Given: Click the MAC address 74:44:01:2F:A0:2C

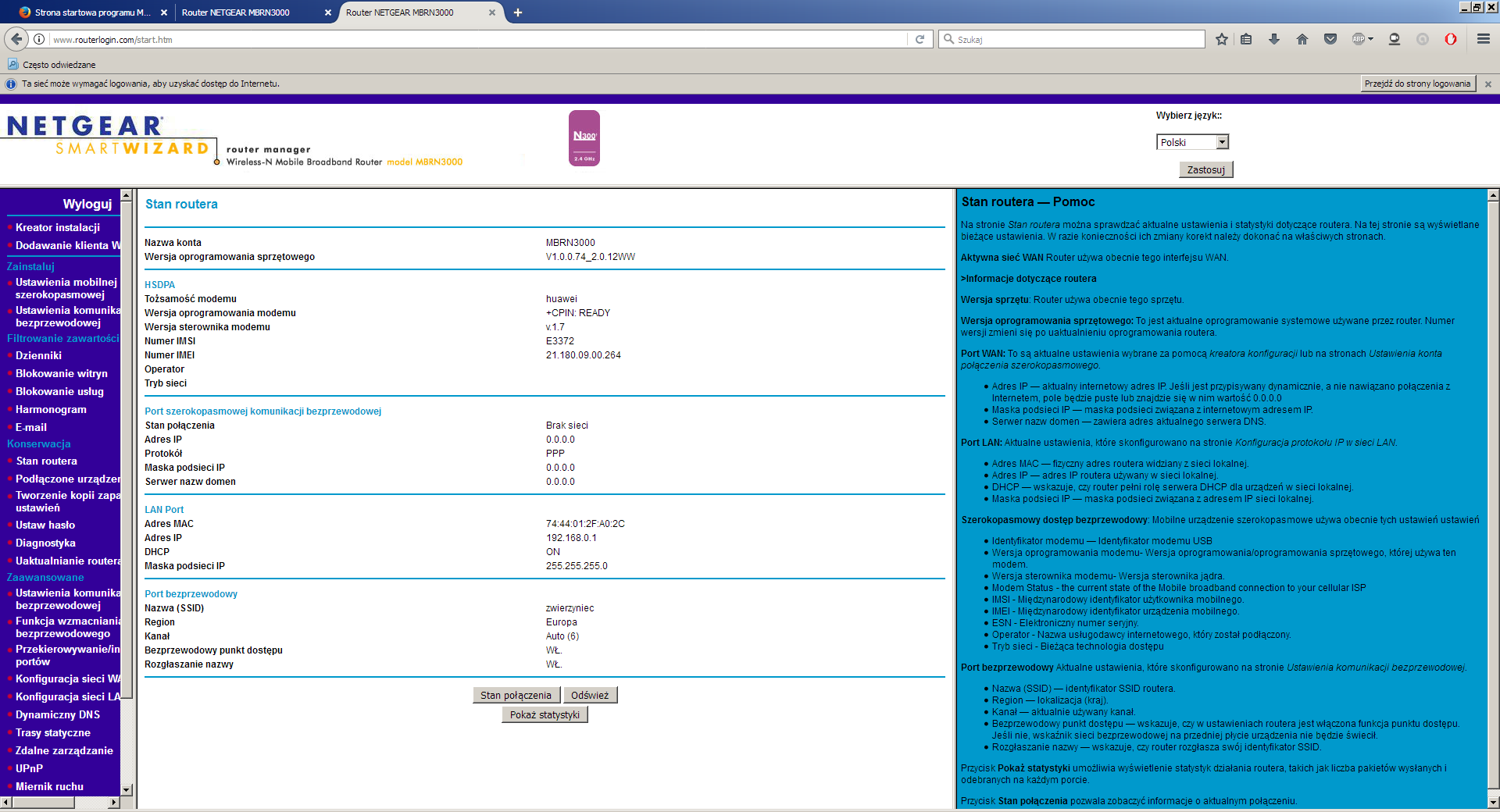Looking at the screenshot, I should (585, 524).
